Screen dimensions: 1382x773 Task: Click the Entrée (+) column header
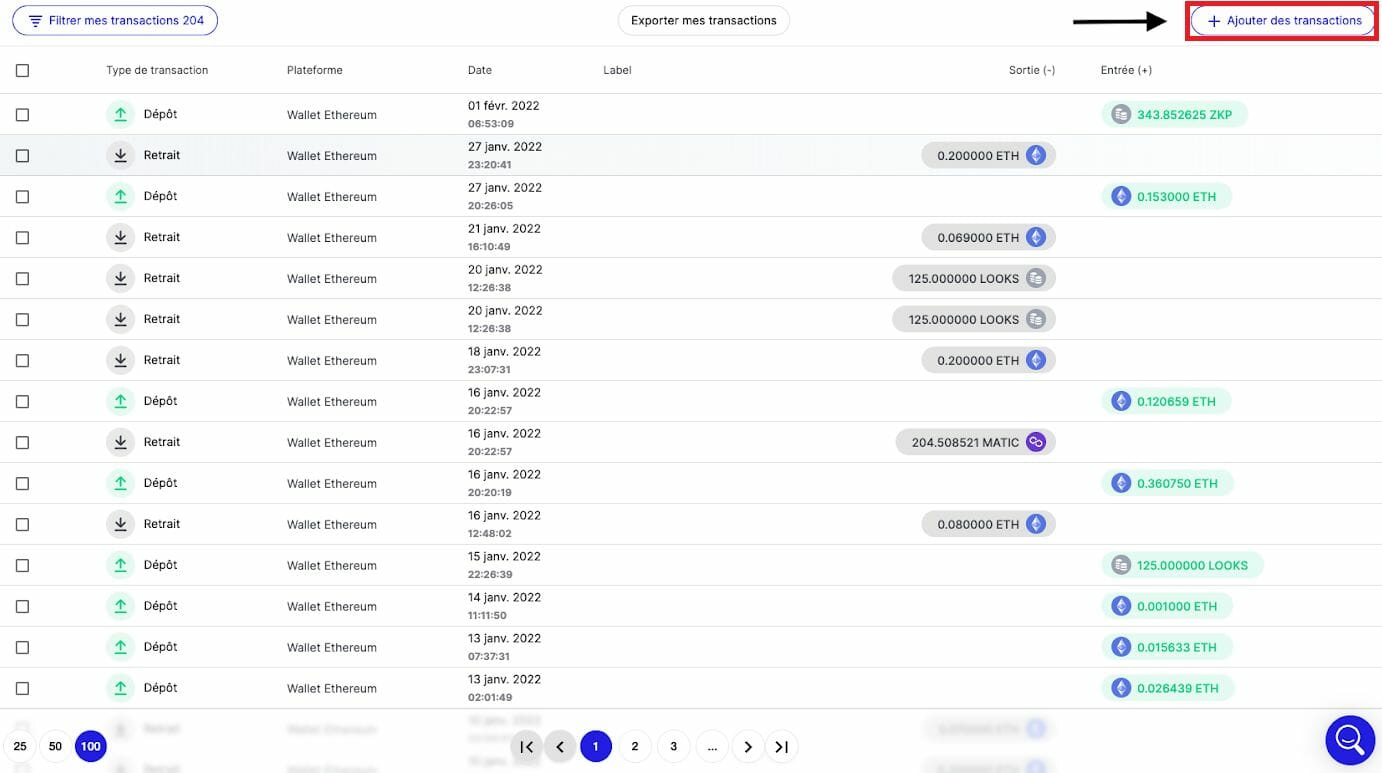1126,70
